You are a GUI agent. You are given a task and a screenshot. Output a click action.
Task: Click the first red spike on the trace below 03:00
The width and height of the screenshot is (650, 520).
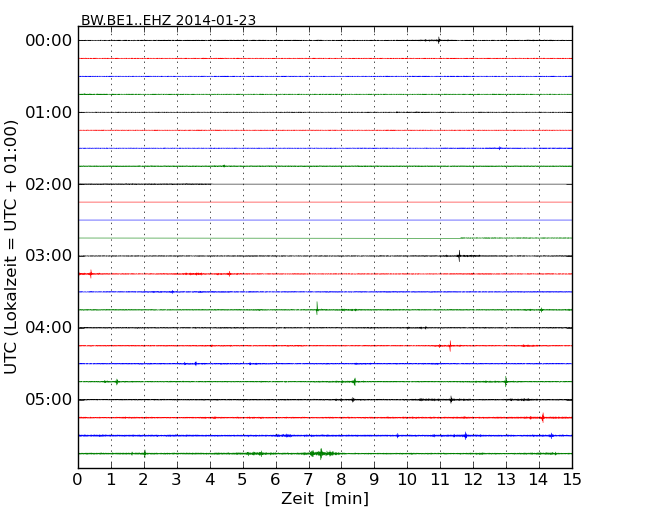tap(91, 274)
